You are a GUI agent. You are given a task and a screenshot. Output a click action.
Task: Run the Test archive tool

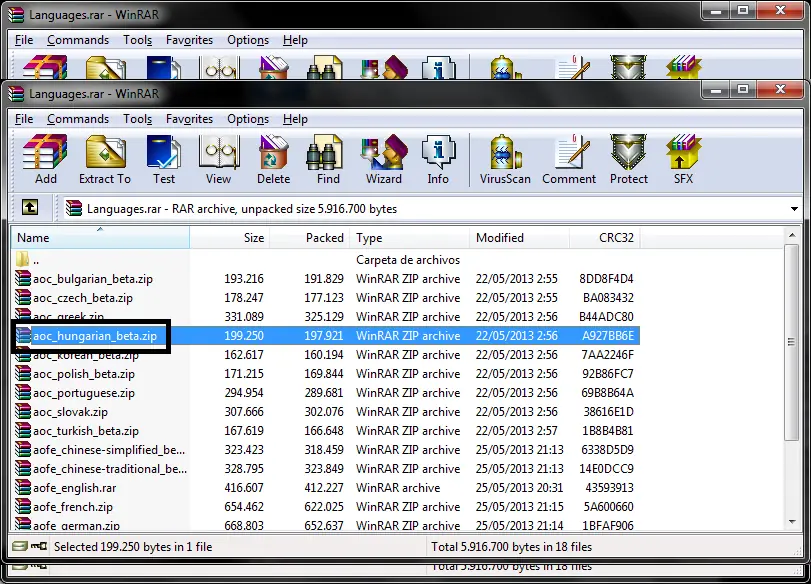163,159
